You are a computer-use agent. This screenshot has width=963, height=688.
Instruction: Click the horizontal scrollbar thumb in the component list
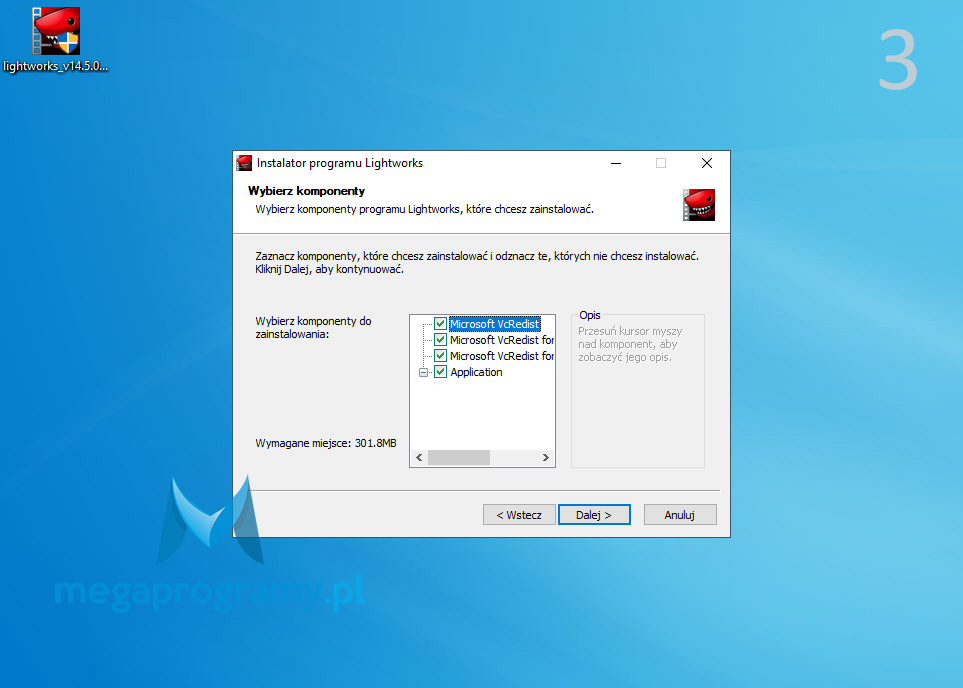459,458
